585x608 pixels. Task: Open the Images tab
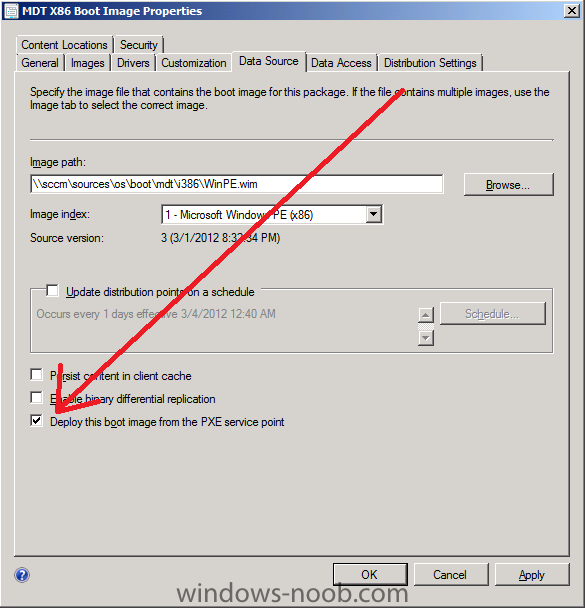point(88,63)
